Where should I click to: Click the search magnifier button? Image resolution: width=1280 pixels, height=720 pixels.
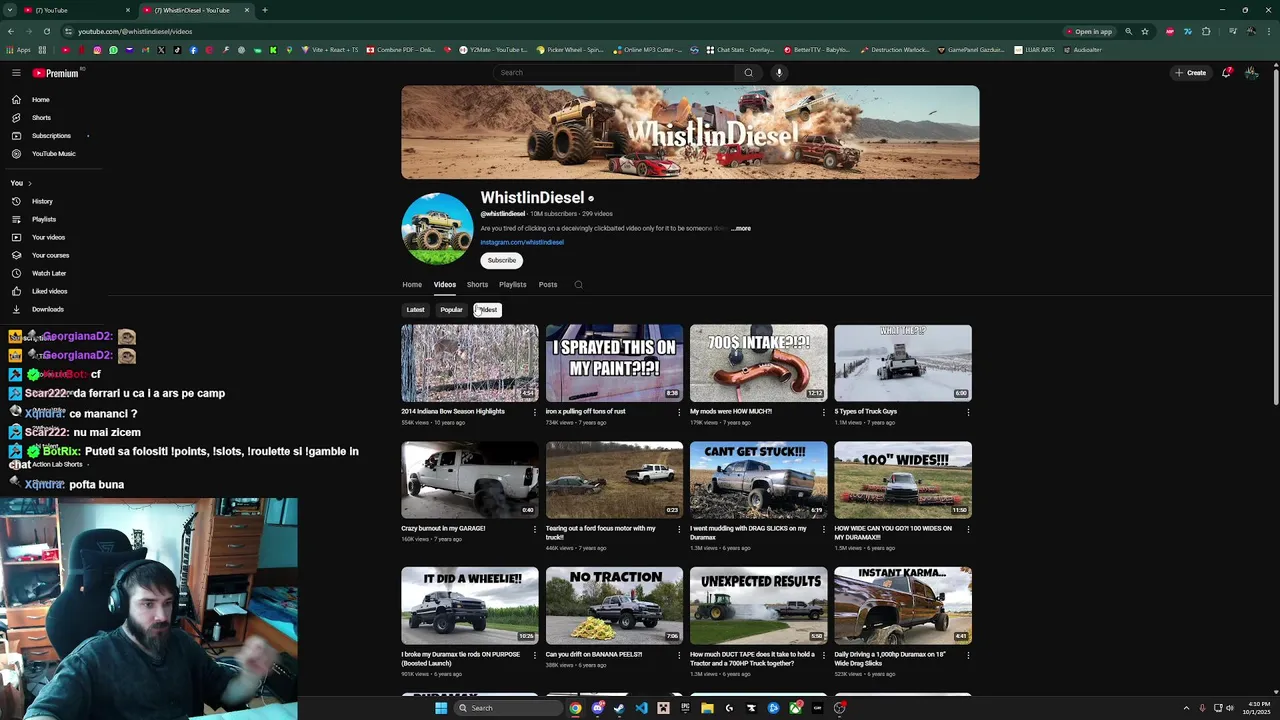748,73
